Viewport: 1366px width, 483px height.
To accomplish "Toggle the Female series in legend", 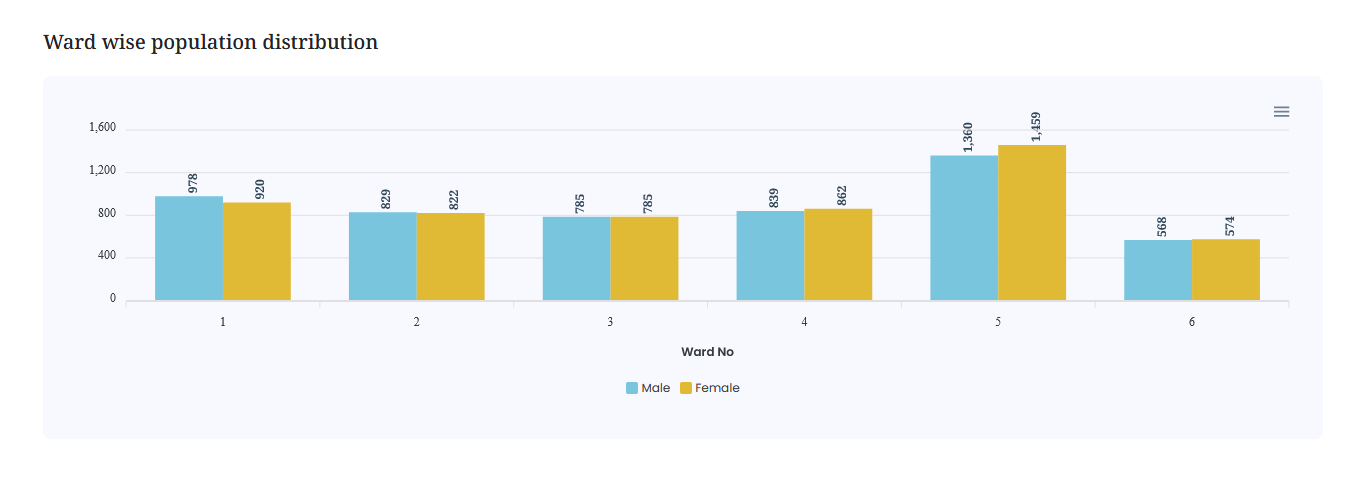I will [717, 388].
